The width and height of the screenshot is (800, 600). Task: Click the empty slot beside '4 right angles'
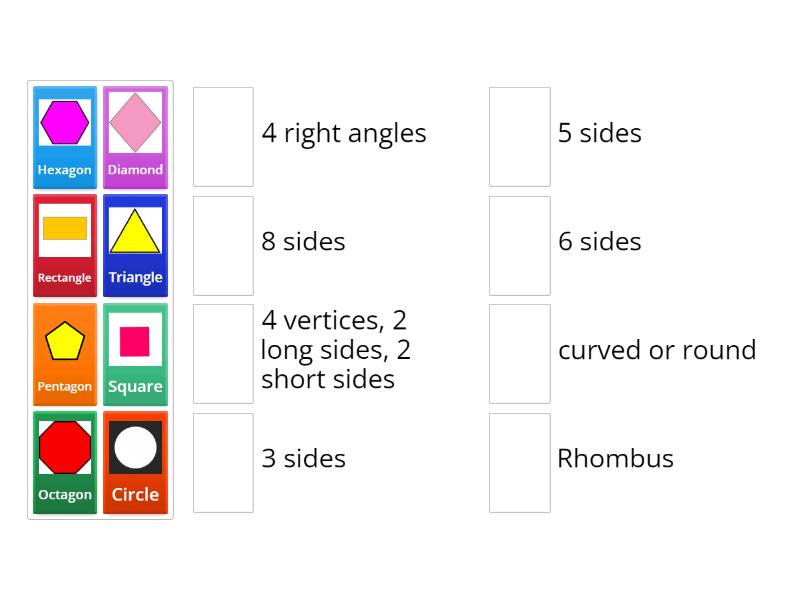[x=222, y=136]
